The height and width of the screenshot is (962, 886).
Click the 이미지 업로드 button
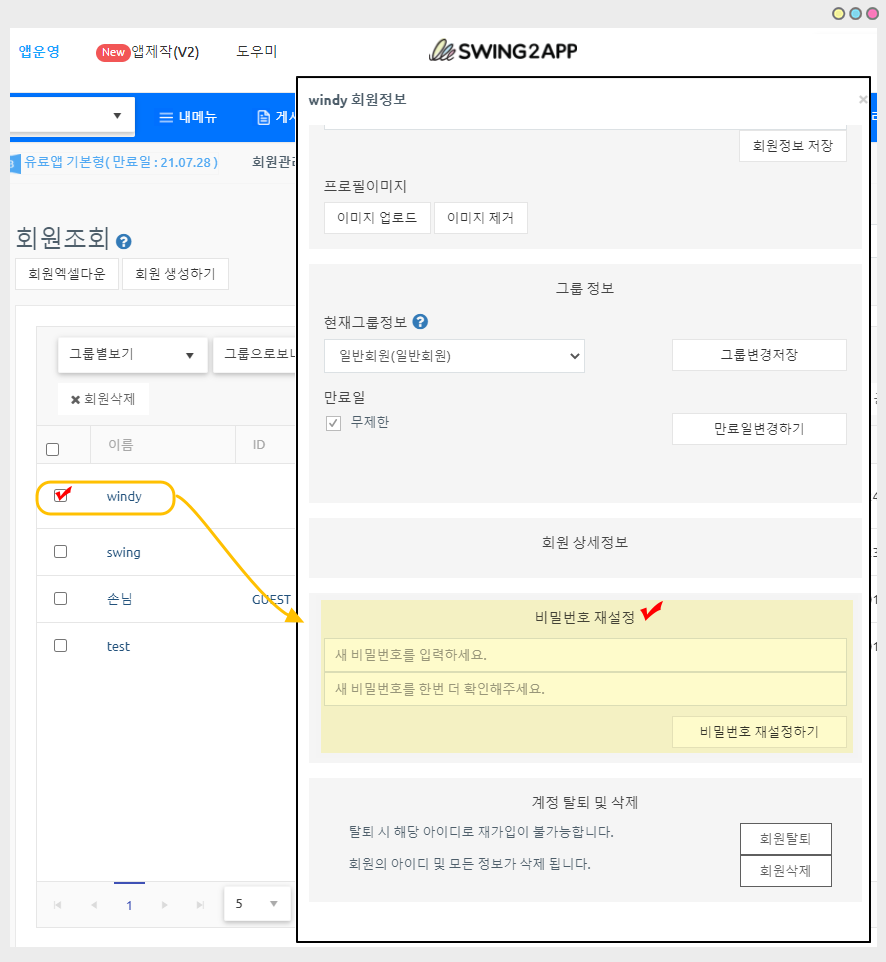[377, 218]
